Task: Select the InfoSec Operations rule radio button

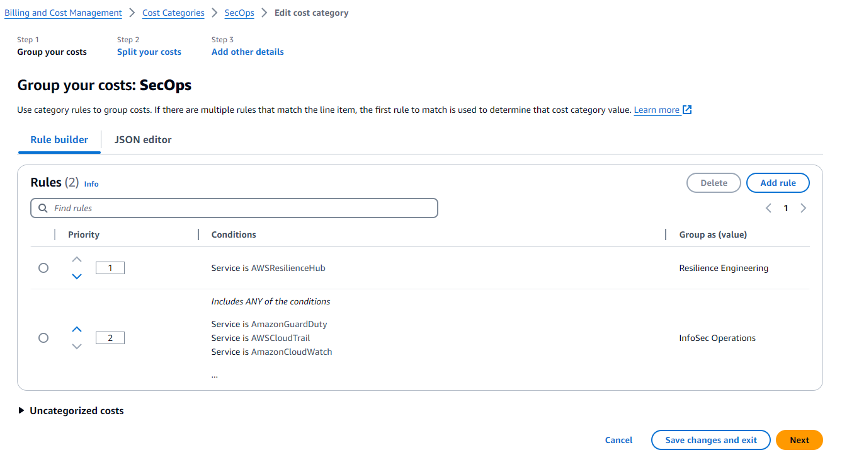Action: [43, 338]
